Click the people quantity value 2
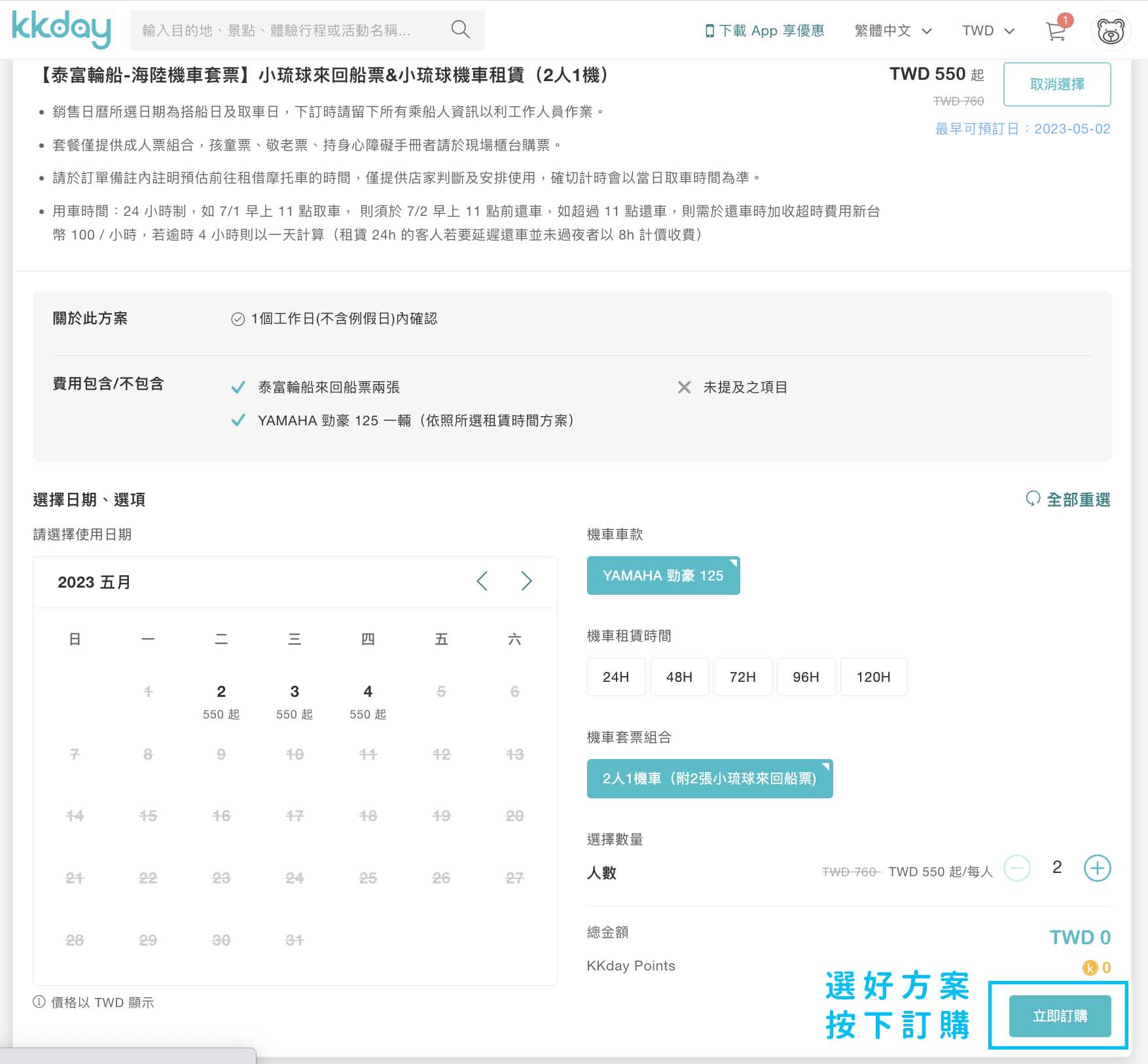Viewport: 1148px width, 1064px height. click(1057, 868)
